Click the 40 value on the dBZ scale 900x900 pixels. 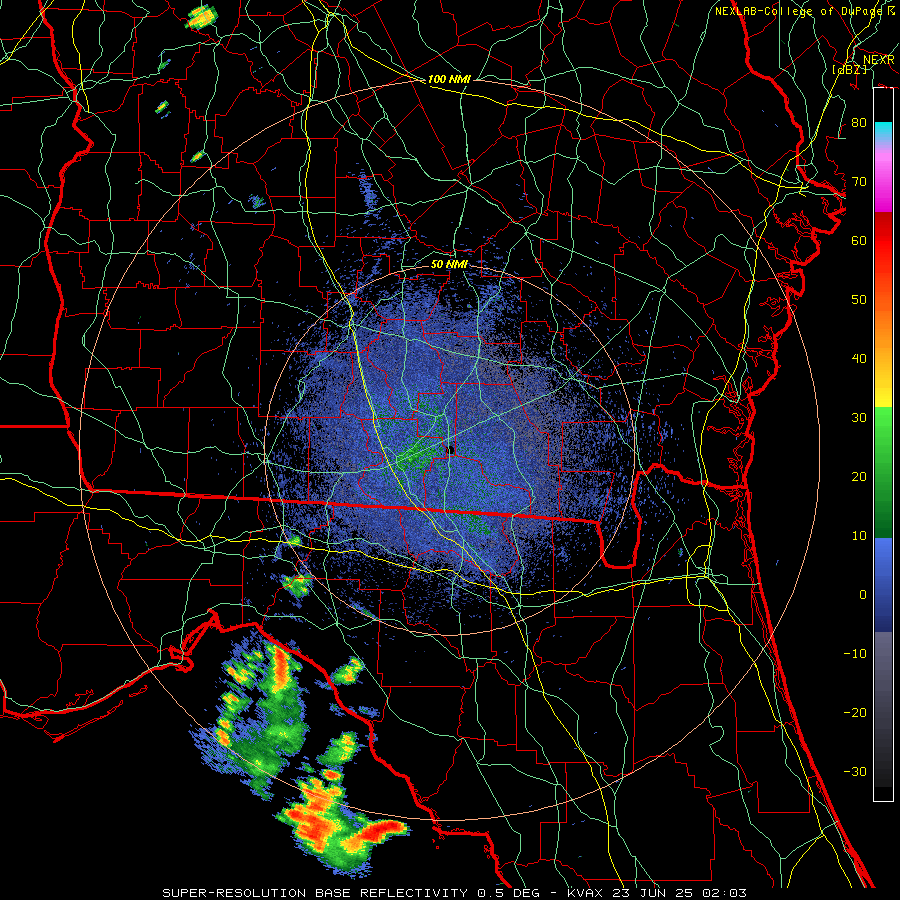click(859, 359)
